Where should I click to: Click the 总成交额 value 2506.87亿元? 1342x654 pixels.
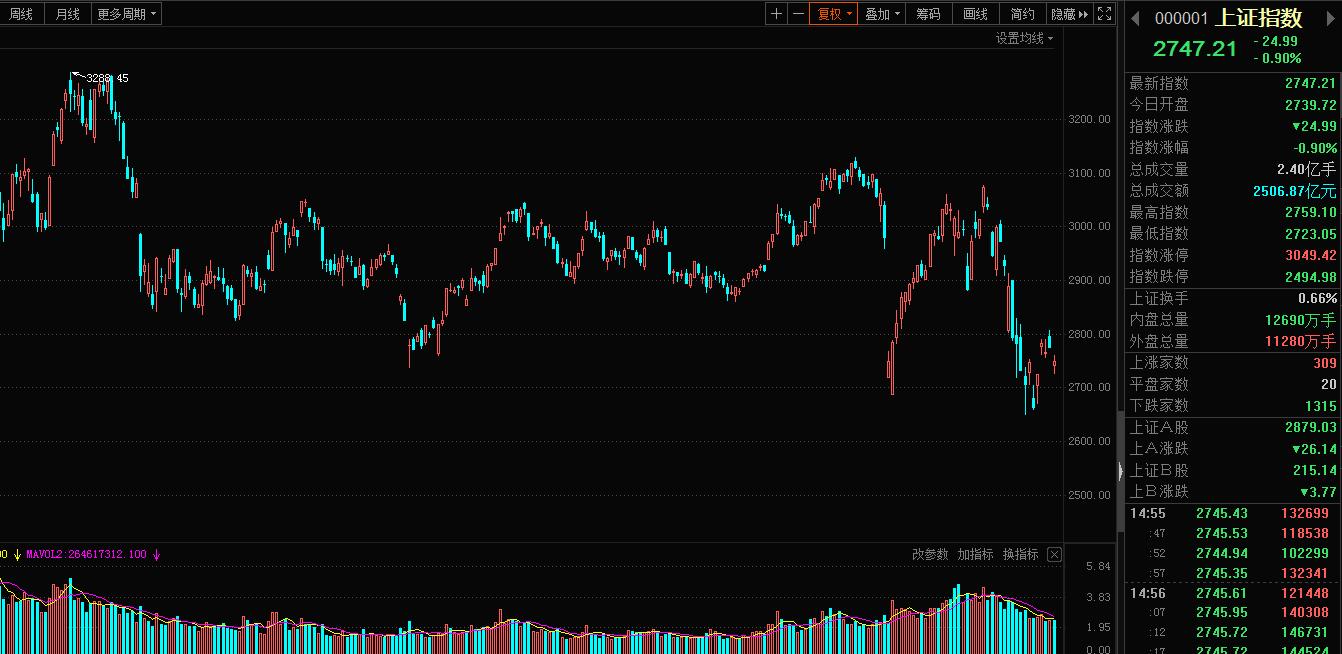tap(1295, 191)
